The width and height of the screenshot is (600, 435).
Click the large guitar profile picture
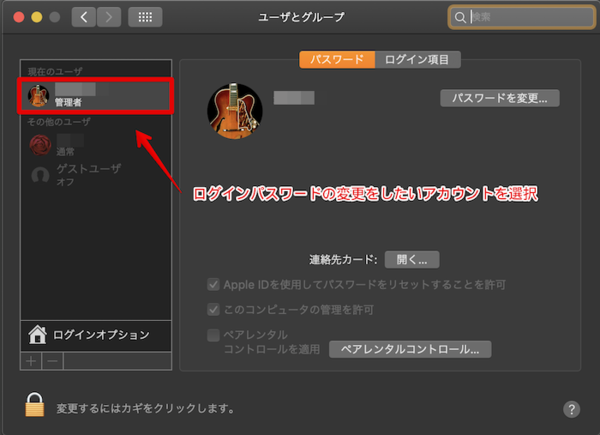click(235, 111)
